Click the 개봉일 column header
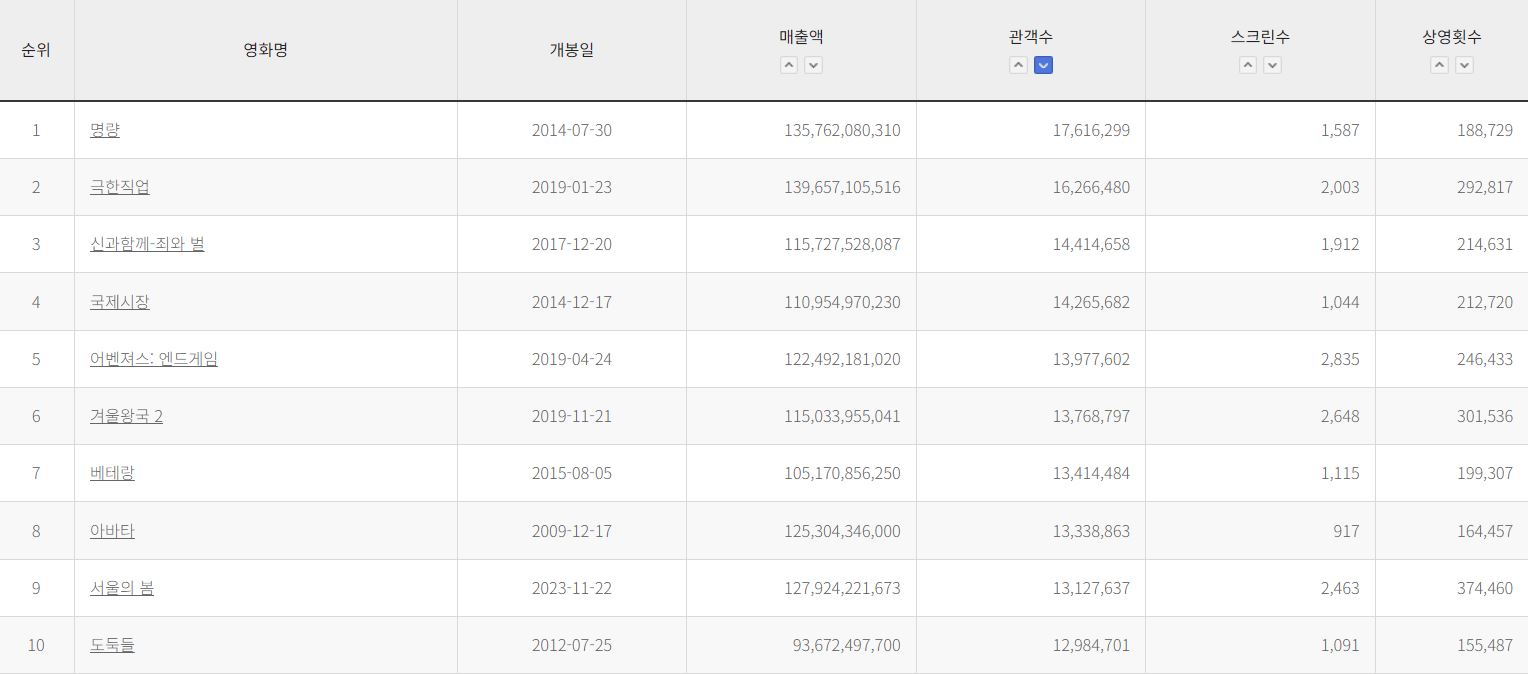The image size is (1537, 674). pos(572,50)
